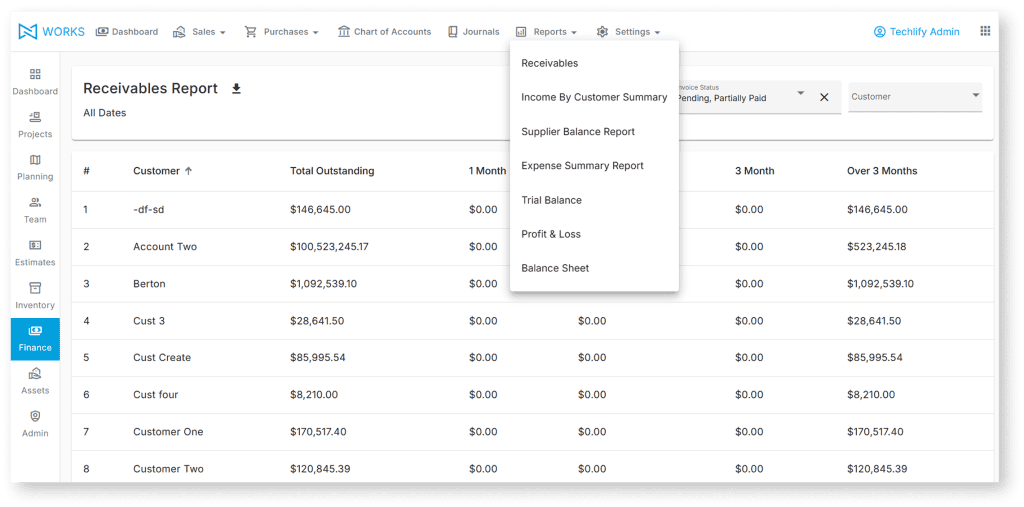
Task: Open the Invoice Status dropdown arrow
Action: click(801, 93)
